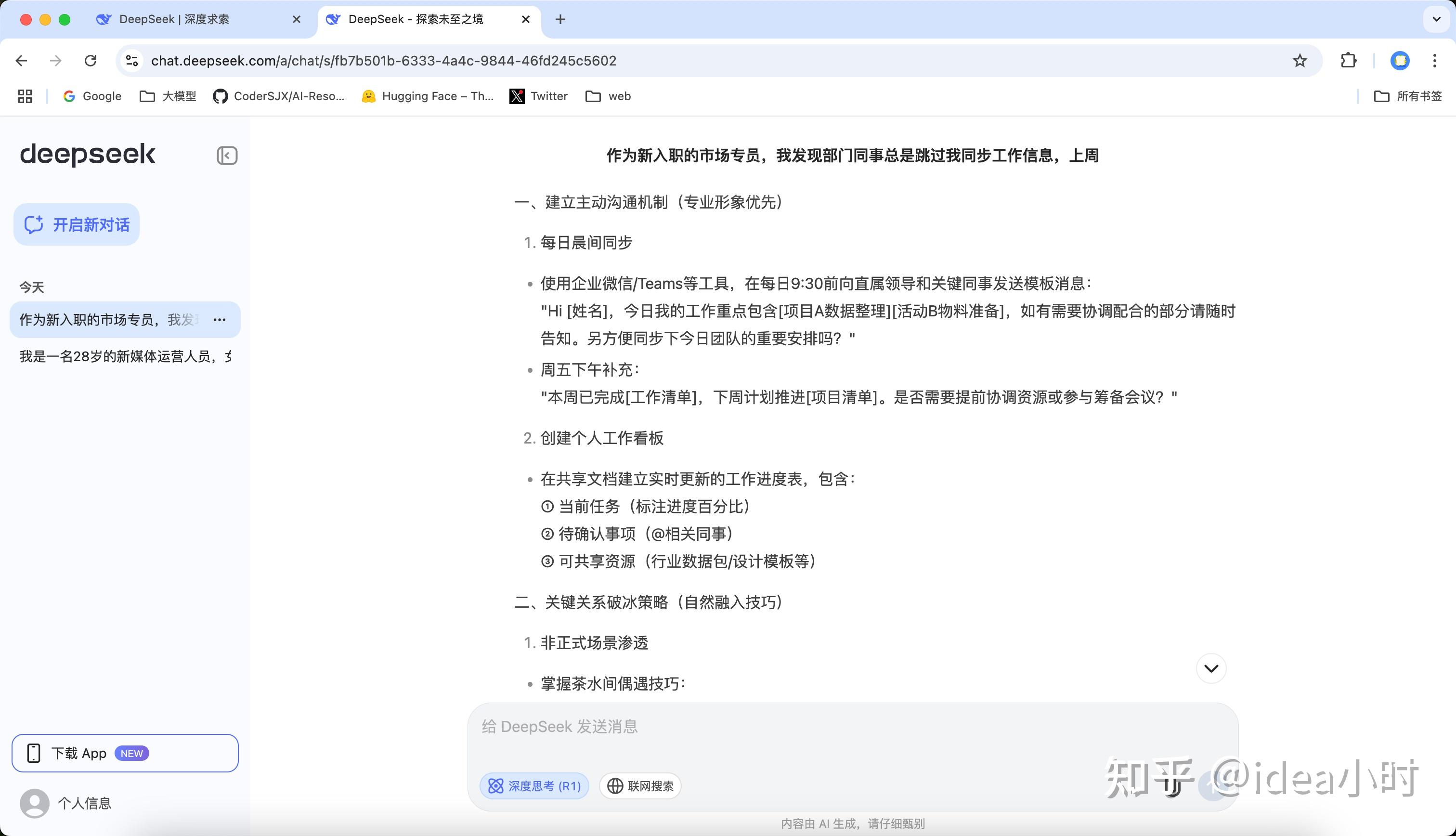Click the bookmark star icon
The image size is (1456, 836).
(1300, 61)
